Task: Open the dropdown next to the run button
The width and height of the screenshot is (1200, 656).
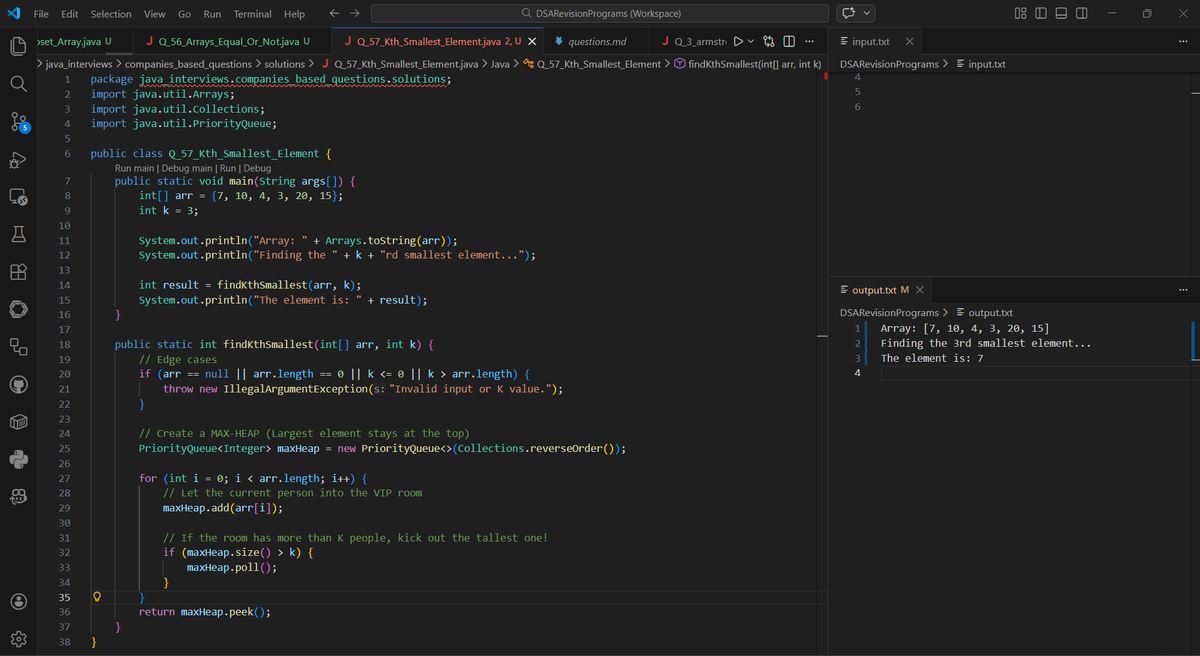Action: [x=752, y=42]
